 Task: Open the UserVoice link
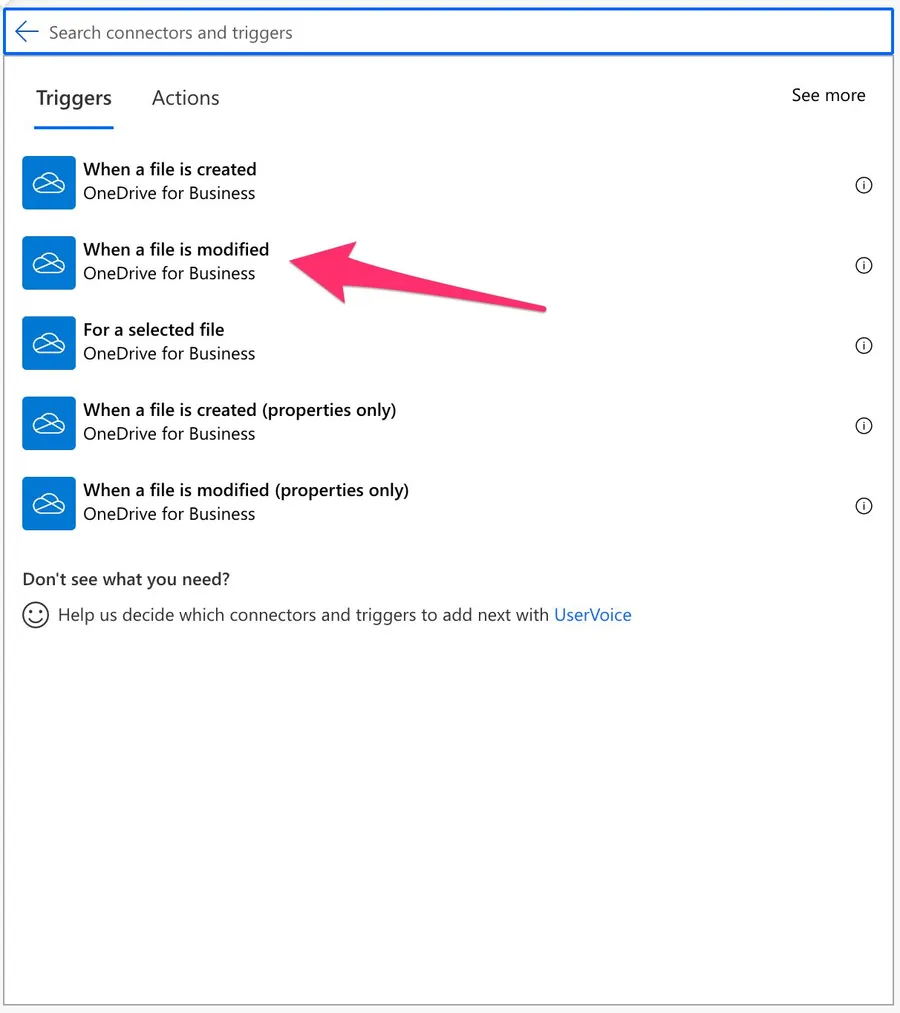(x=592, y=615)
